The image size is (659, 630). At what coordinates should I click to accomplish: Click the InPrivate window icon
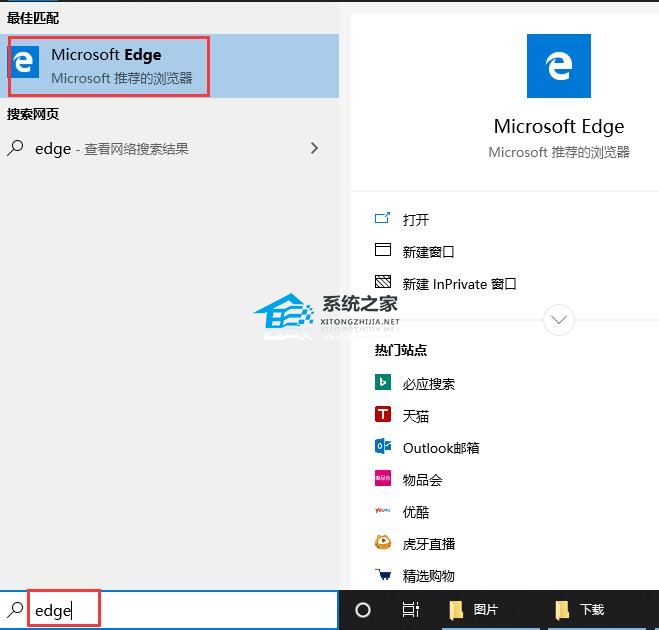coord(382,282)
